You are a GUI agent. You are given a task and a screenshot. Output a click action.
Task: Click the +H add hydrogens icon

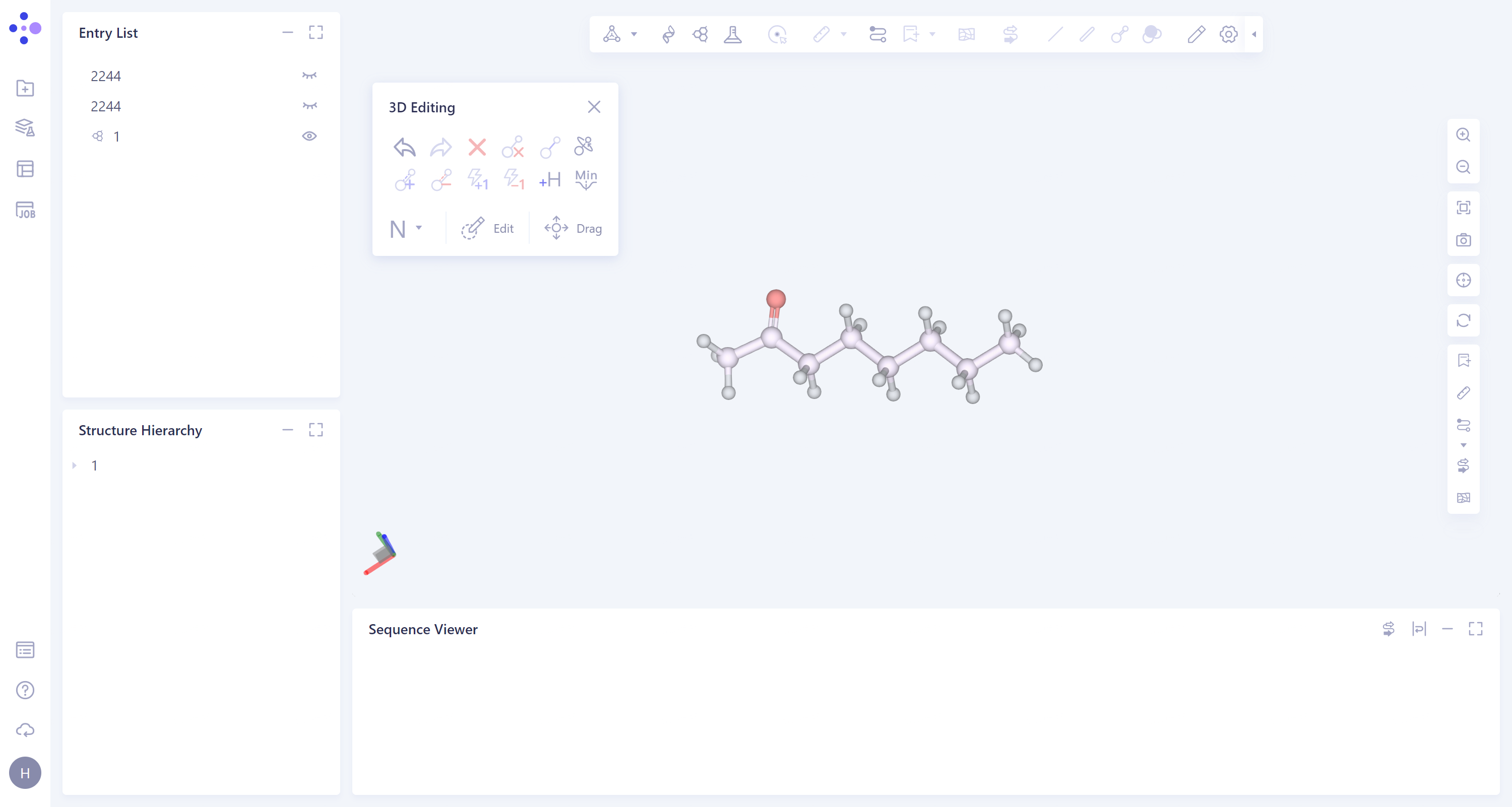(549, 179)
